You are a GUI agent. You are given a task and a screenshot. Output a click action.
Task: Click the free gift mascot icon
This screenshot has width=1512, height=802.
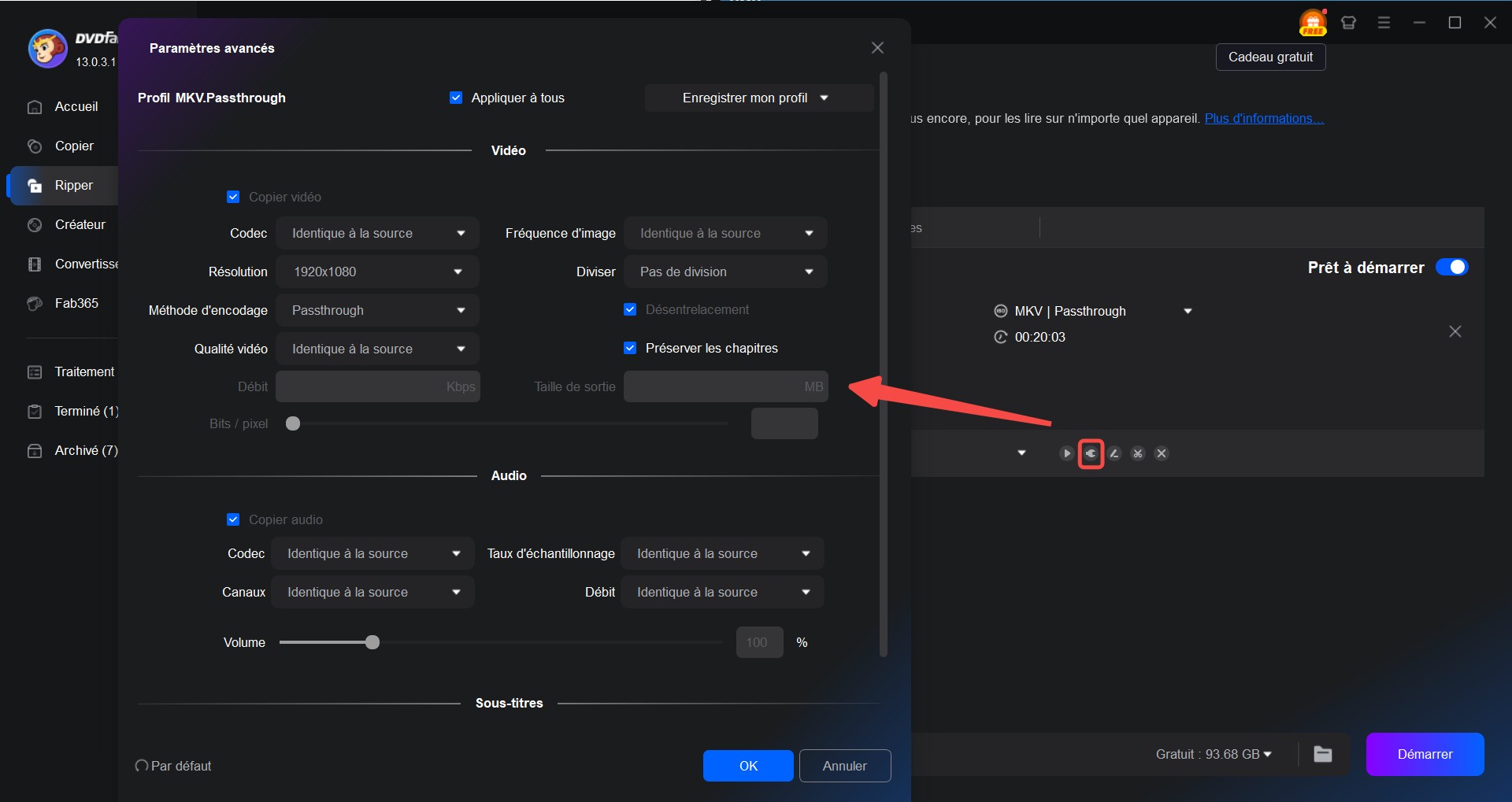[1313, 23]
